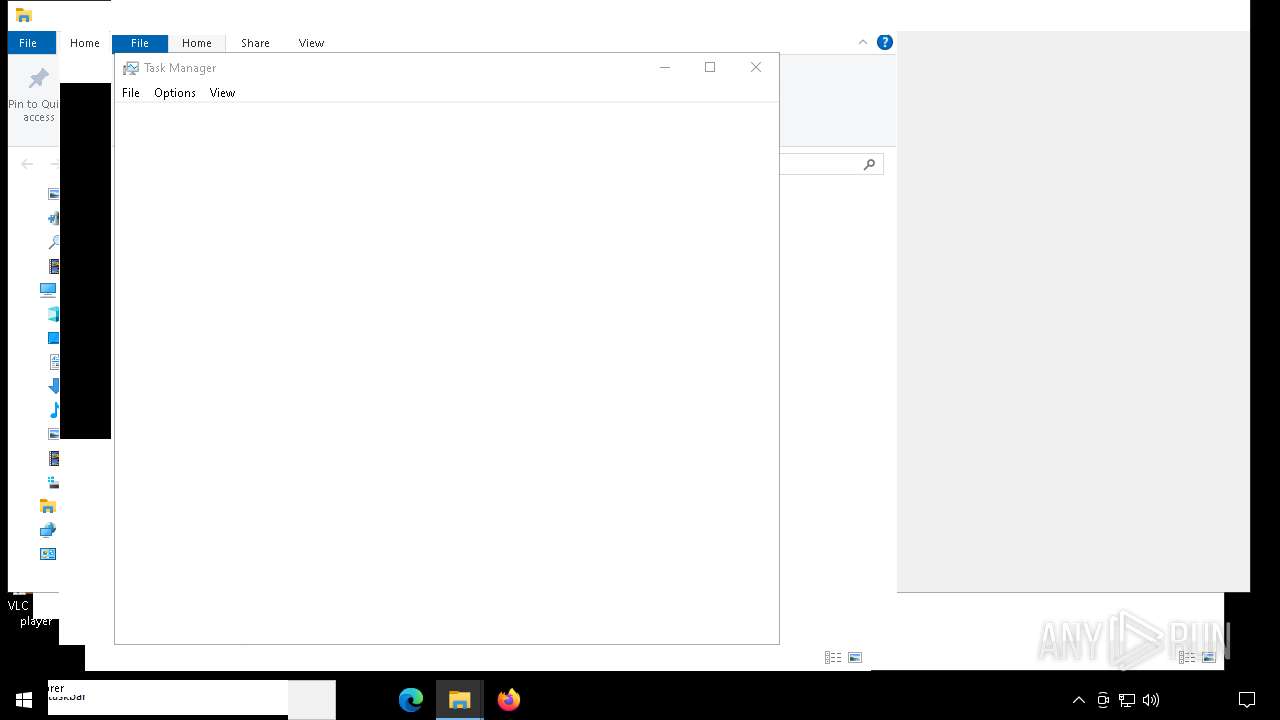Open File Explorer help via the question mark icon

pos(884,42)
